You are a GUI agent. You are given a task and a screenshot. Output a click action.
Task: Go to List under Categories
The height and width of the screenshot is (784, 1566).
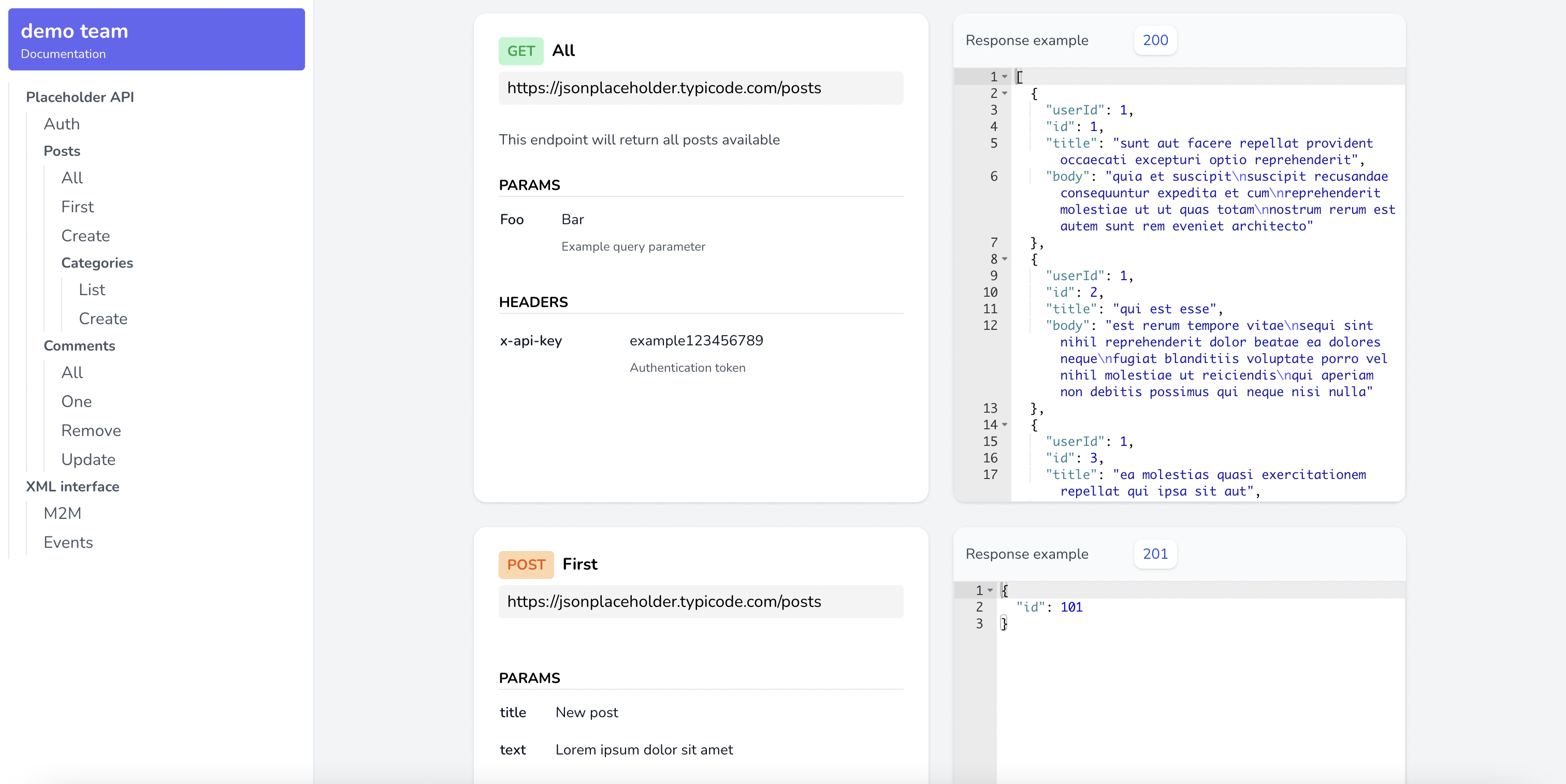pos(92,290)
